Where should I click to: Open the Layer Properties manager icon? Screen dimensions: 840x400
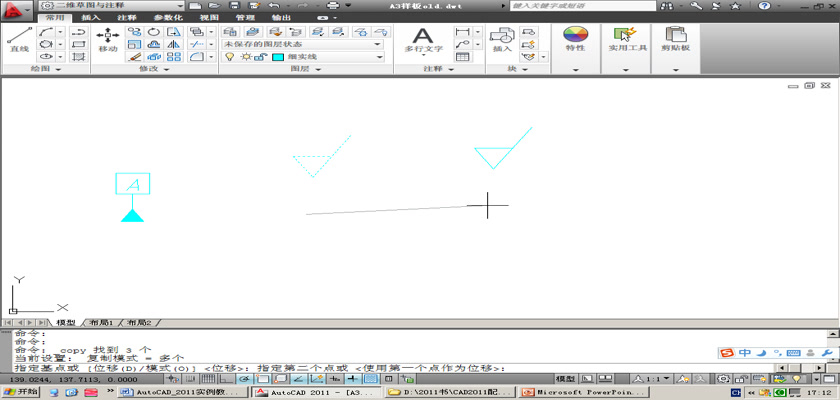[x=230, y=32]
